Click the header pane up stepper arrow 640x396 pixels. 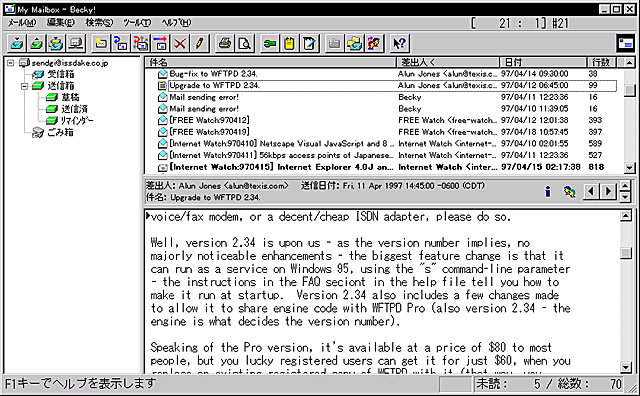pyautogui.click(x=625, y=187)
